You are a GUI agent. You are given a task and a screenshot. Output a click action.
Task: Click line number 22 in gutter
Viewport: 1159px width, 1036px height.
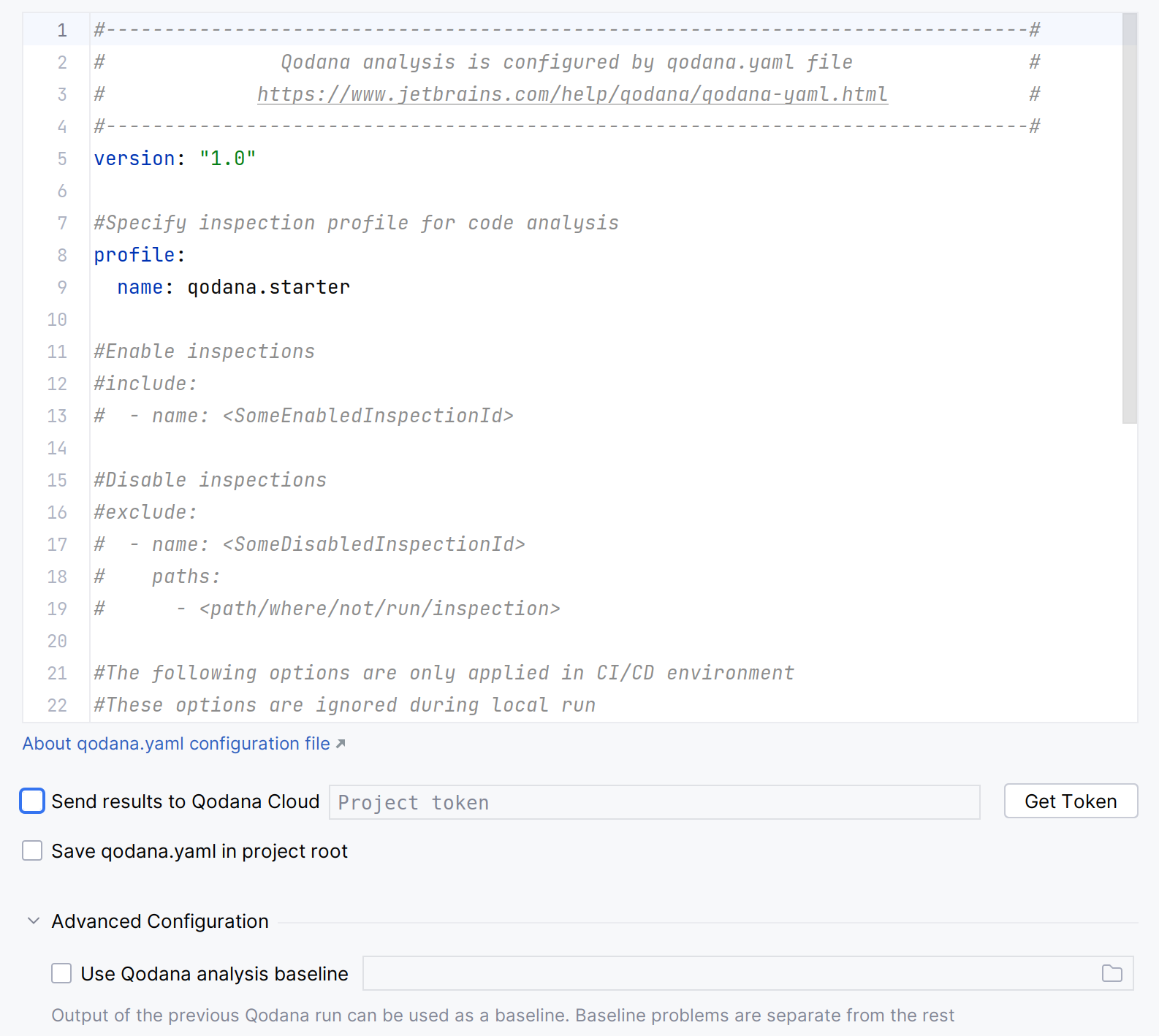57,705
